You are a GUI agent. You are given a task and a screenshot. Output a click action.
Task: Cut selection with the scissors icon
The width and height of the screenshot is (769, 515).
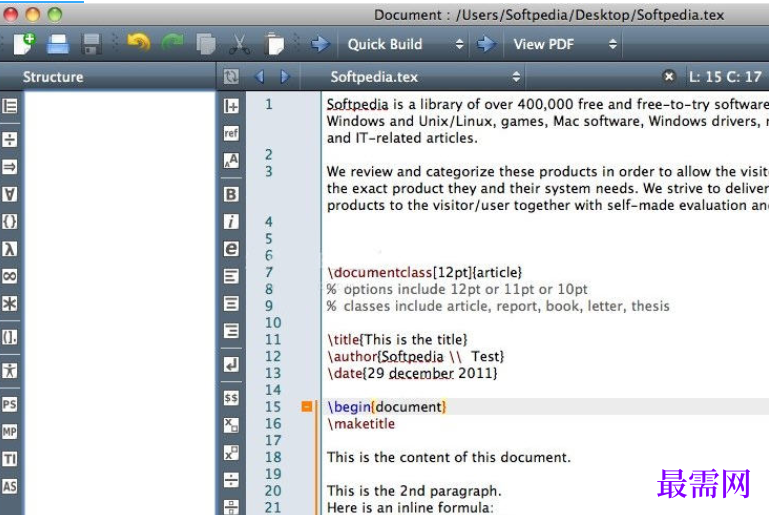239,44
